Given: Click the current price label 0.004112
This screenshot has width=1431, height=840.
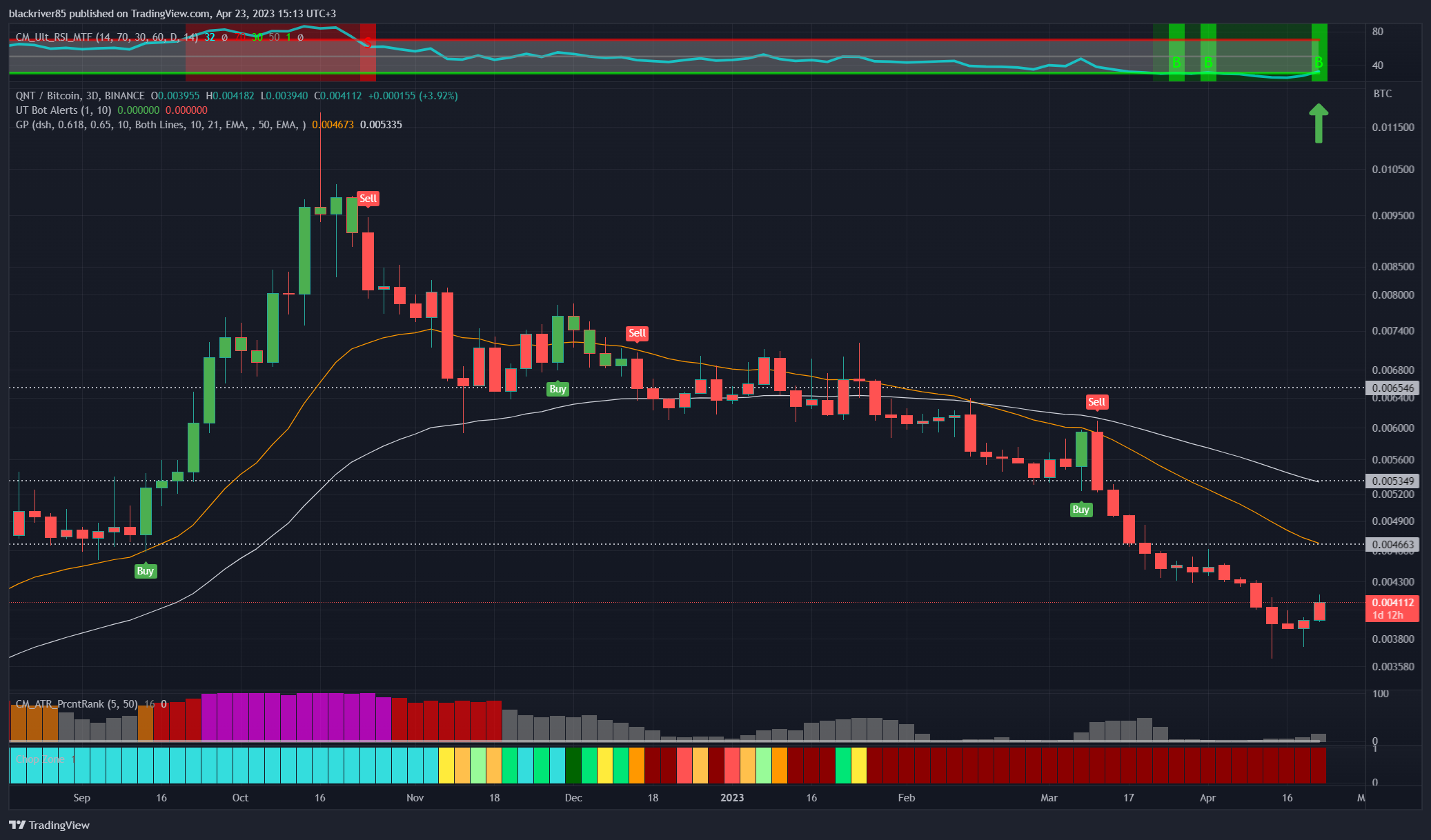Looking at the screenshot, I should [x=1392, y=603].
